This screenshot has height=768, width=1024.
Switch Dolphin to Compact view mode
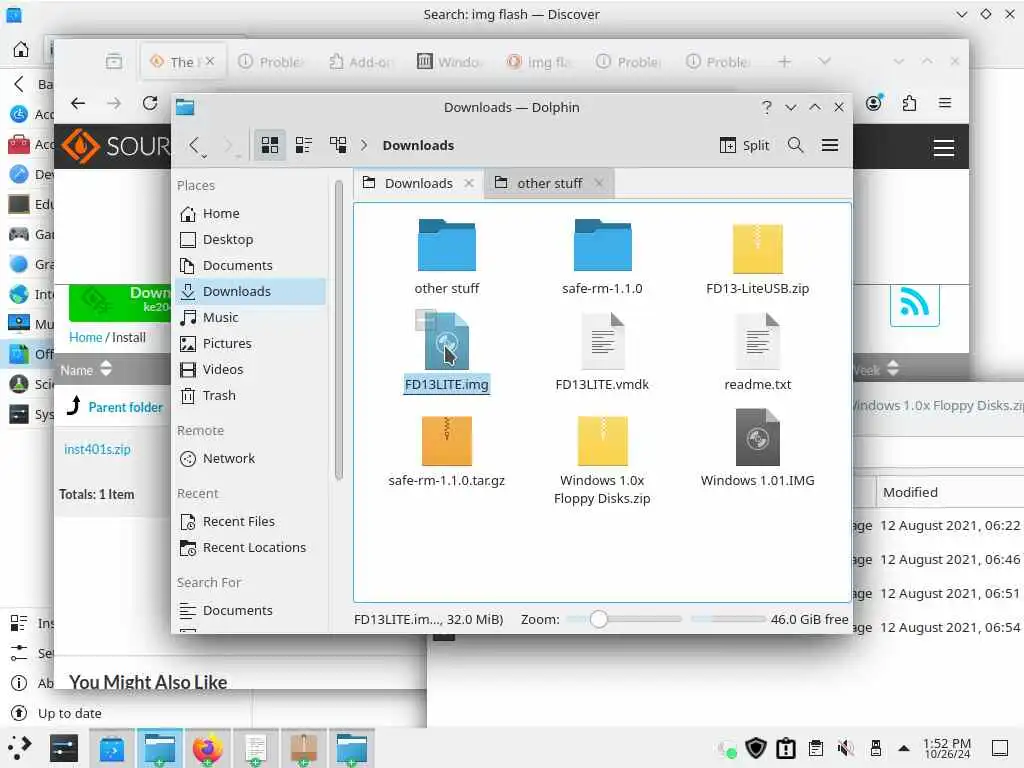point(304,145)
